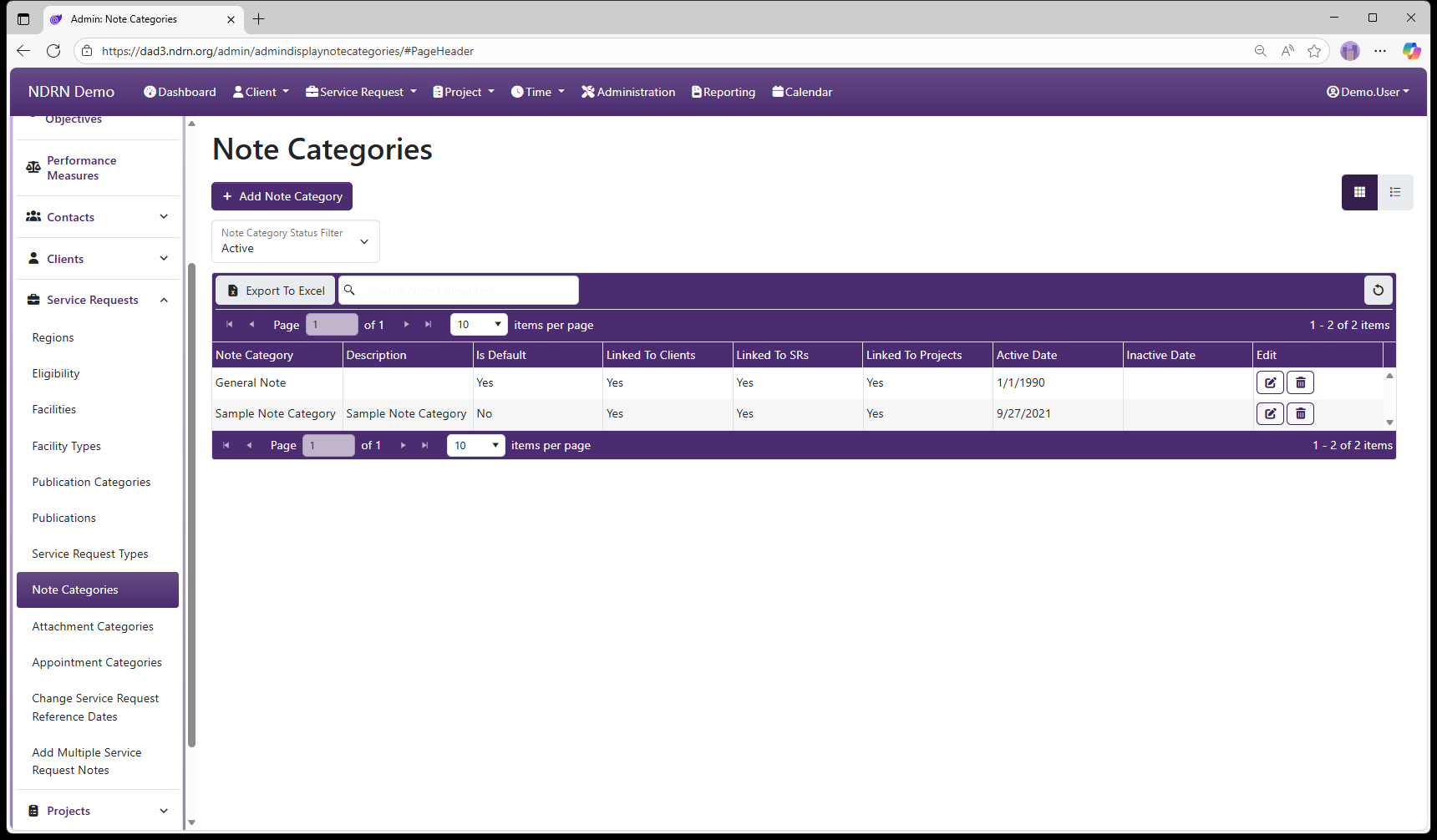
Task: Go to last page in top pager
Action: (429, 325)
